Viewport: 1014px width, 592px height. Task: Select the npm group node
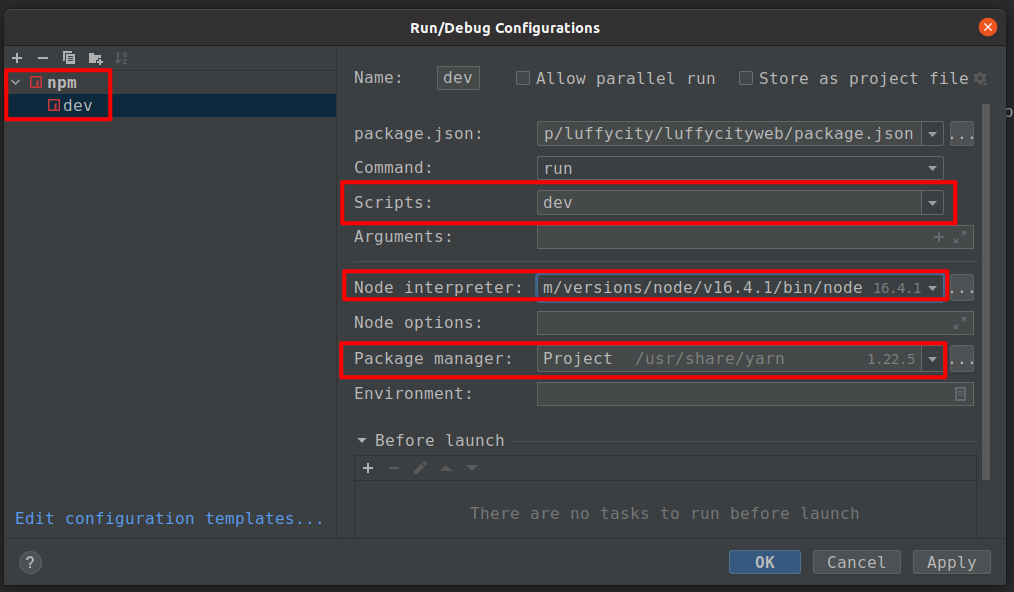tap(61, 82)
